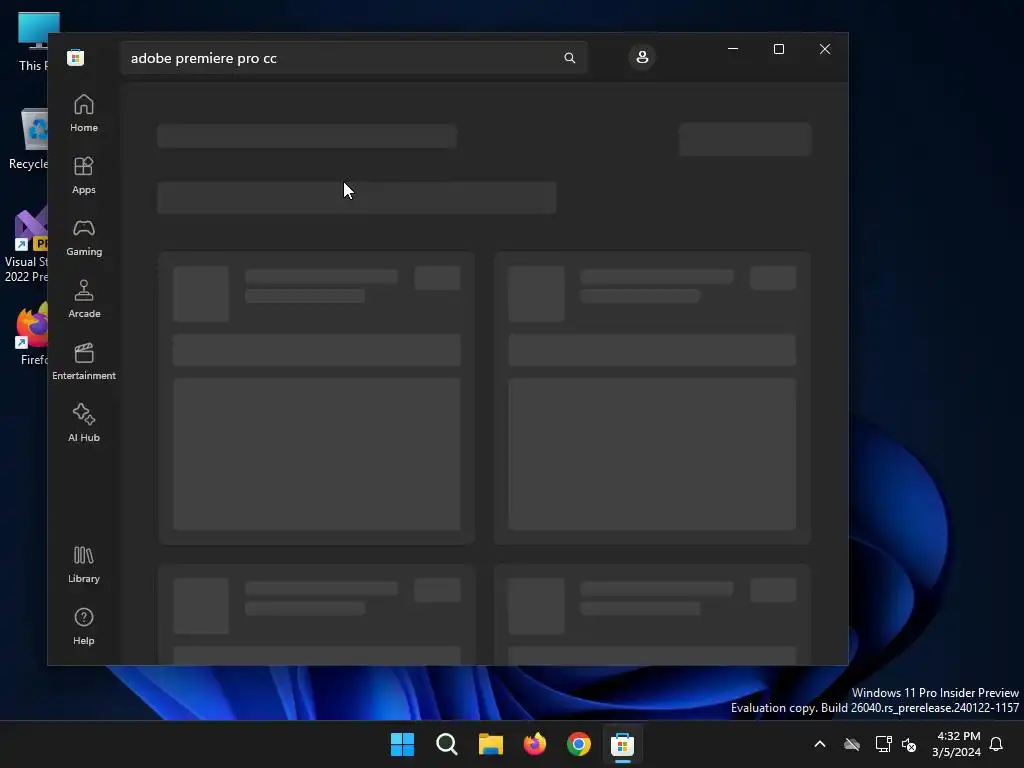Open the network display tray icon
This screenshot has height=768, width=1024.
[x=883, y=744]
